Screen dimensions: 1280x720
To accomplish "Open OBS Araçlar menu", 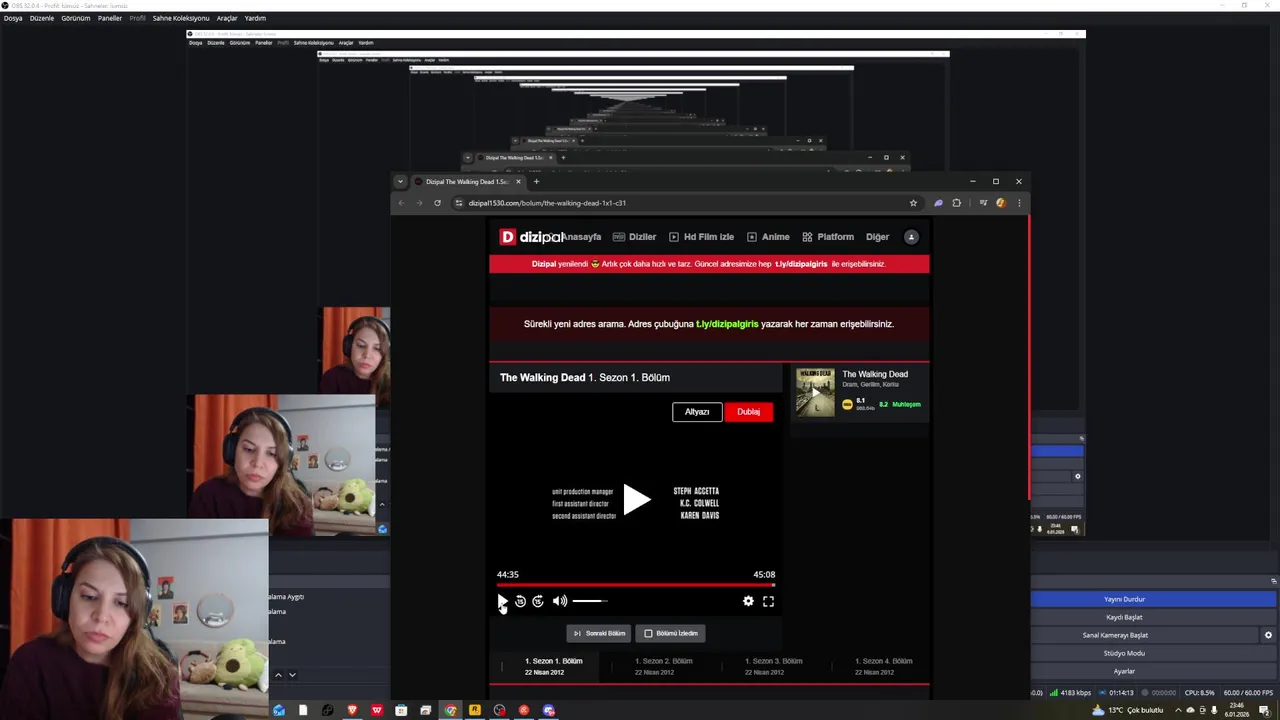I will pyautogui.click(x=227, y=18).
